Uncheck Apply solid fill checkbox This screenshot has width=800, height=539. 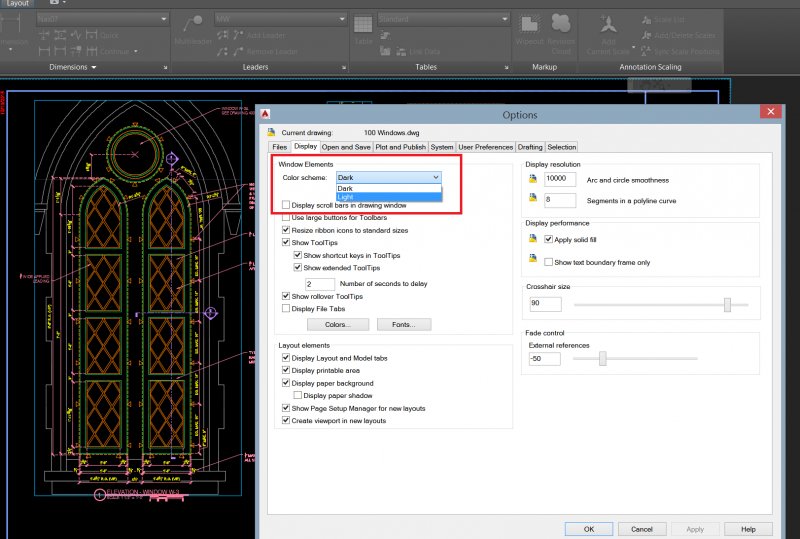549,240
